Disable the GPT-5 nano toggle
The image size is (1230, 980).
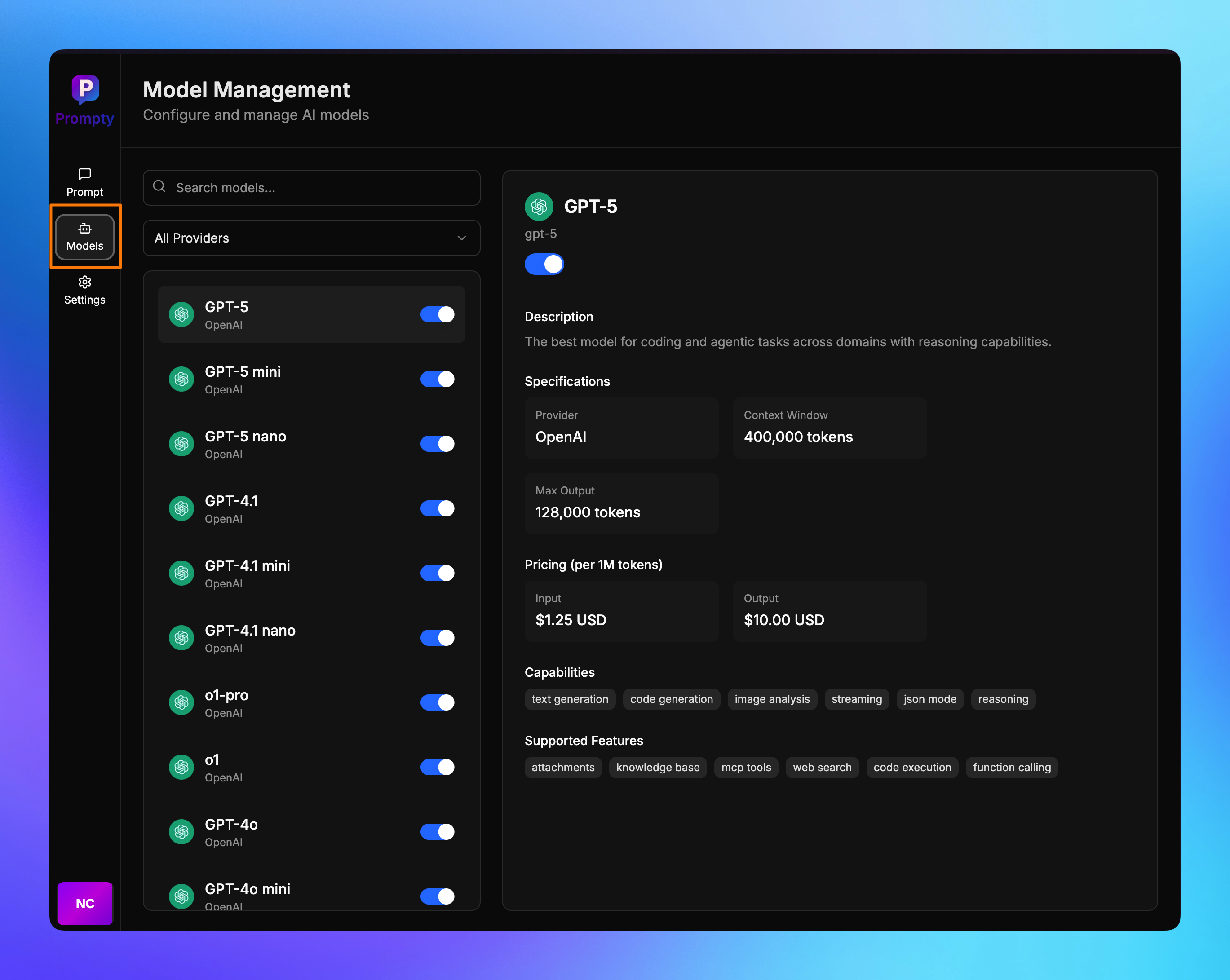pos(437,444)
